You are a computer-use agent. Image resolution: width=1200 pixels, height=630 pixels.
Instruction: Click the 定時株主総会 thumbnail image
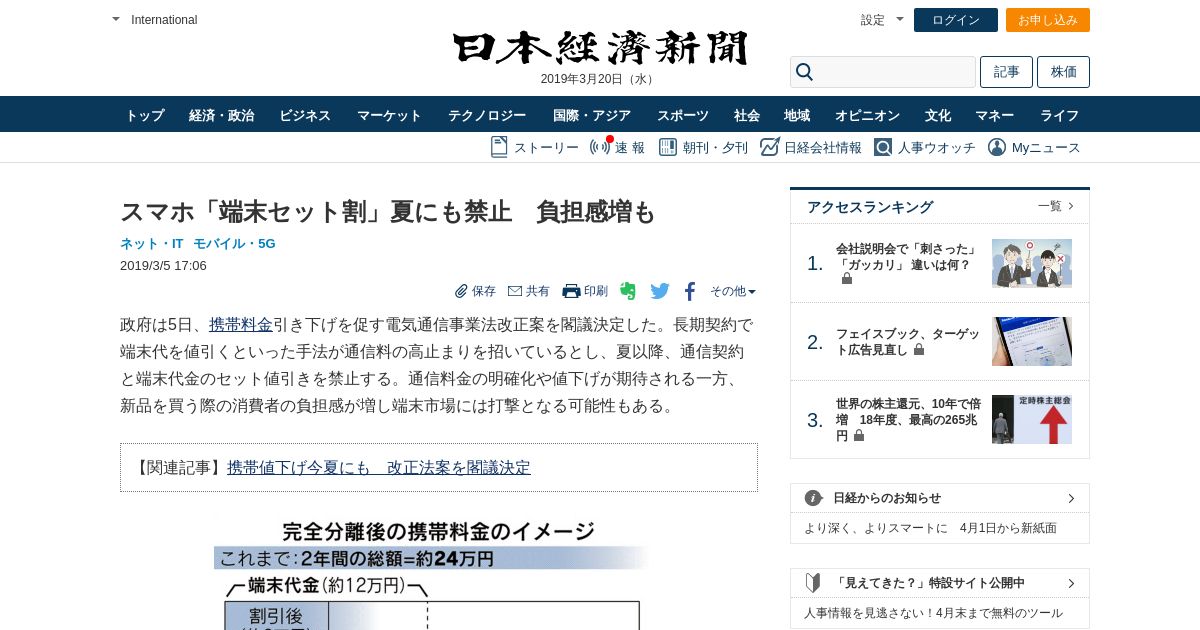pyautogui.click(x=1032, y=420)
